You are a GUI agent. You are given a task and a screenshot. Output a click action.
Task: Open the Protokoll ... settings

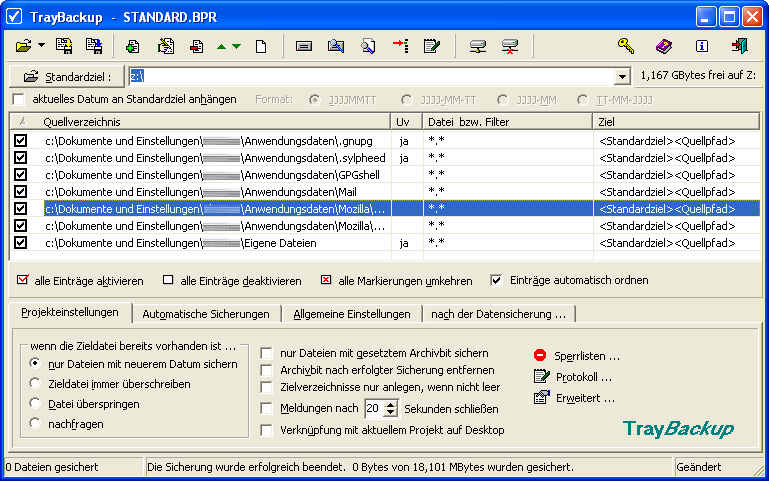pos(573,377)
